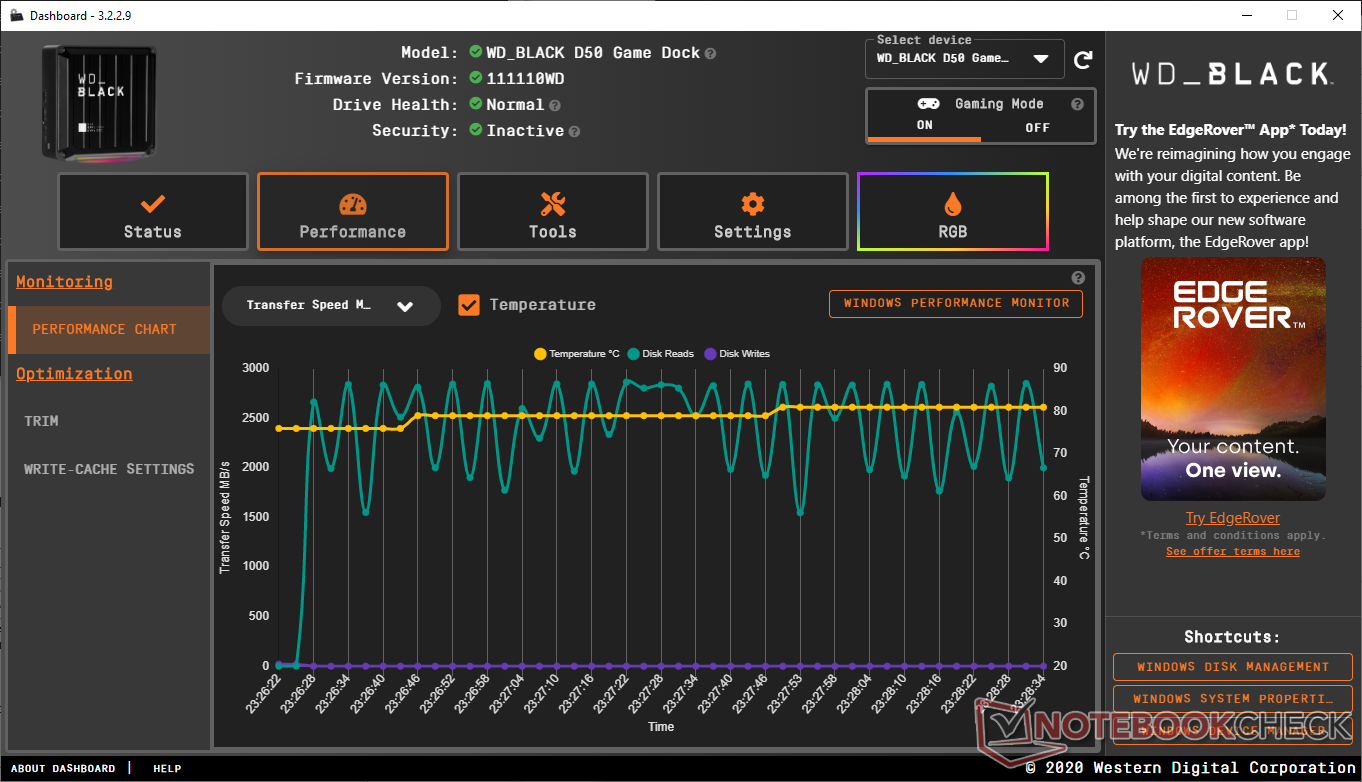The height and width of the screenshot is (782, 1362).
Task: Open Help in the footer
Action: (x=167, y=769)
